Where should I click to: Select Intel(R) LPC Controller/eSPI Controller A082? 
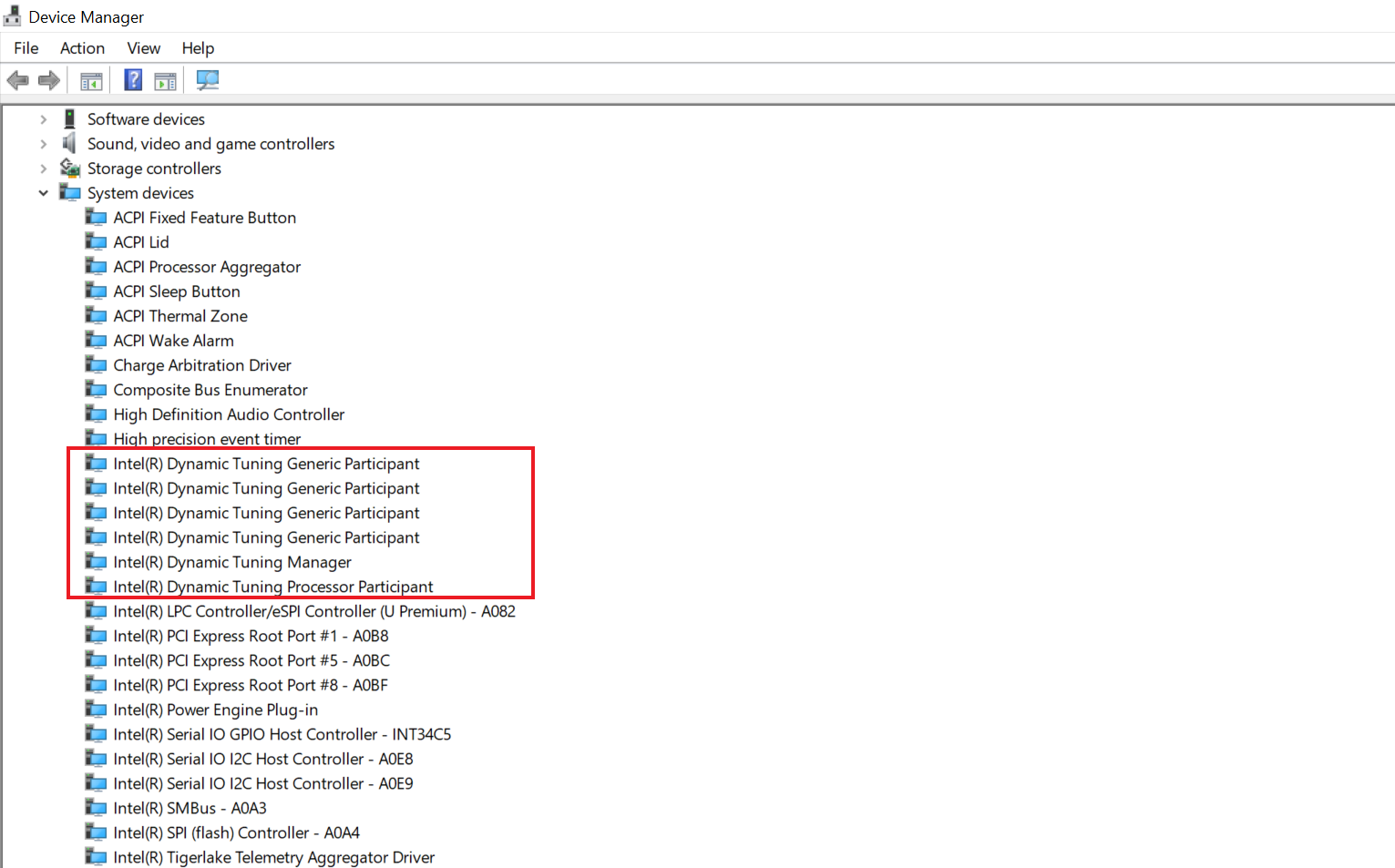tap(314, 611)
